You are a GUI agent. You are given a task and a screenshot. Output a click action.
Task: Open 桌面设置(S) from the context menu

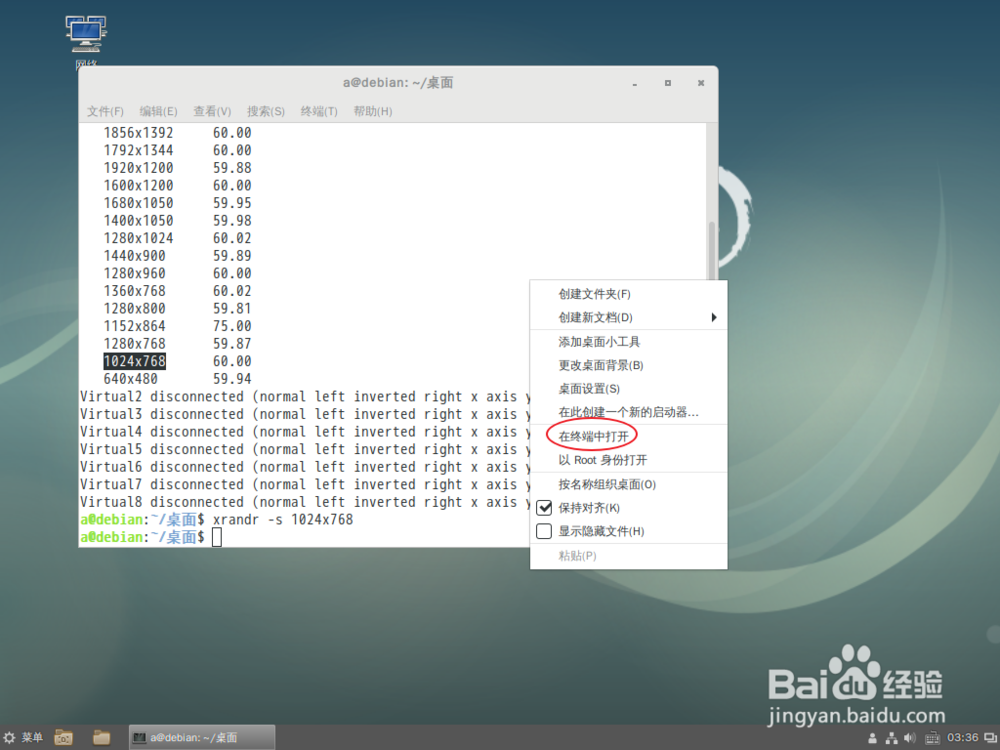click(628, 389)
